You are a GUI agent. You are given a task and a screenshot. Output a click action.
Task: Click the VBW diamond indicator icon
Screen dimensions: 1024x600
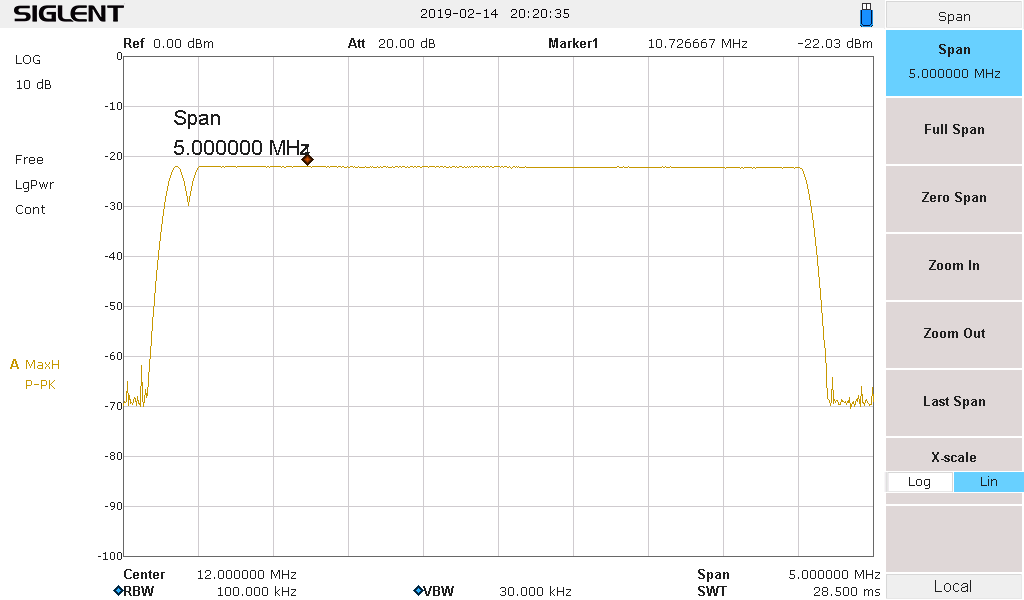pyautogui.click(x=418, y=591)
